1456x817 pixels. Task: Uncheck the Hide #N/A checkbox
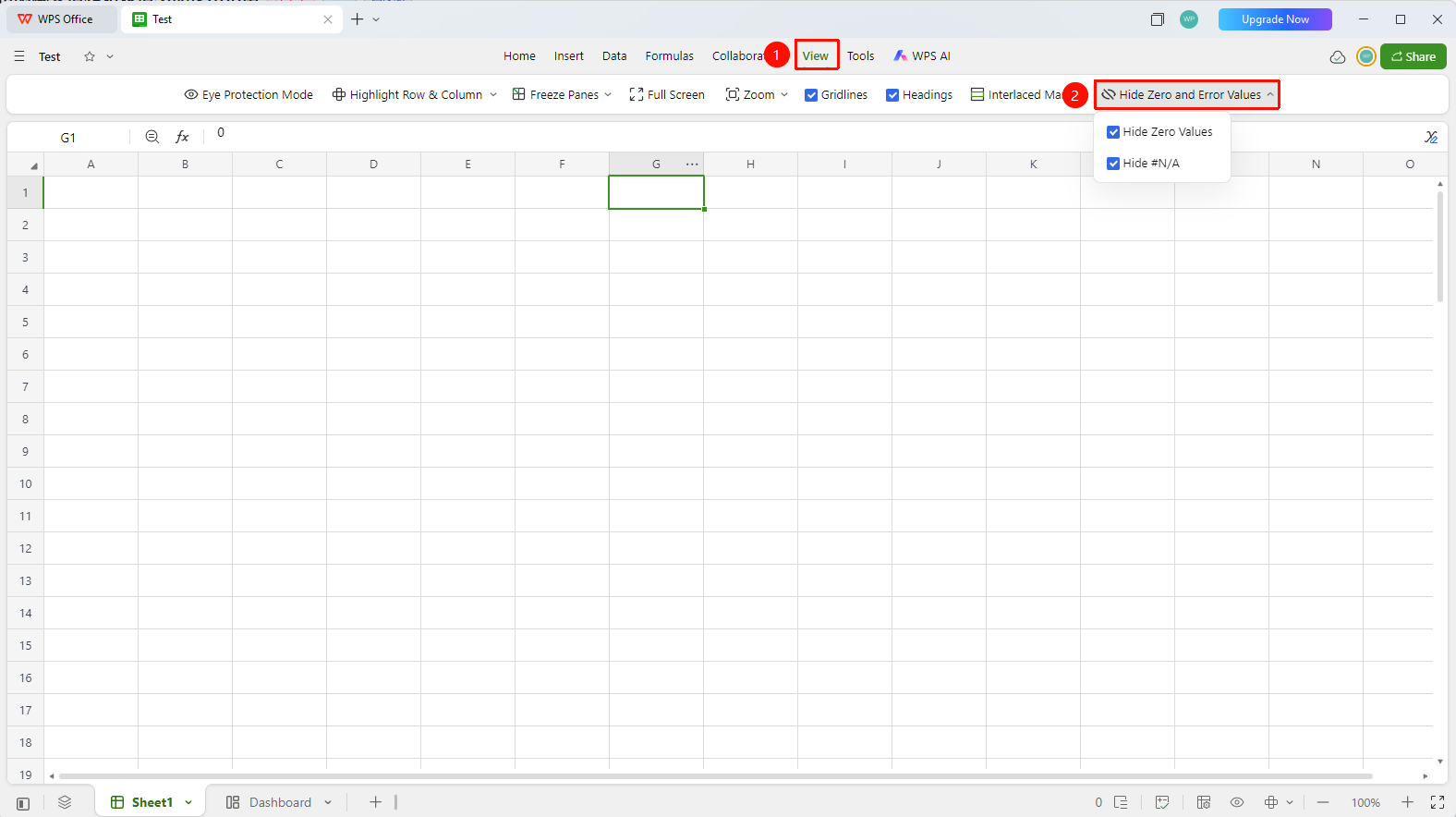pos(1113,164)
